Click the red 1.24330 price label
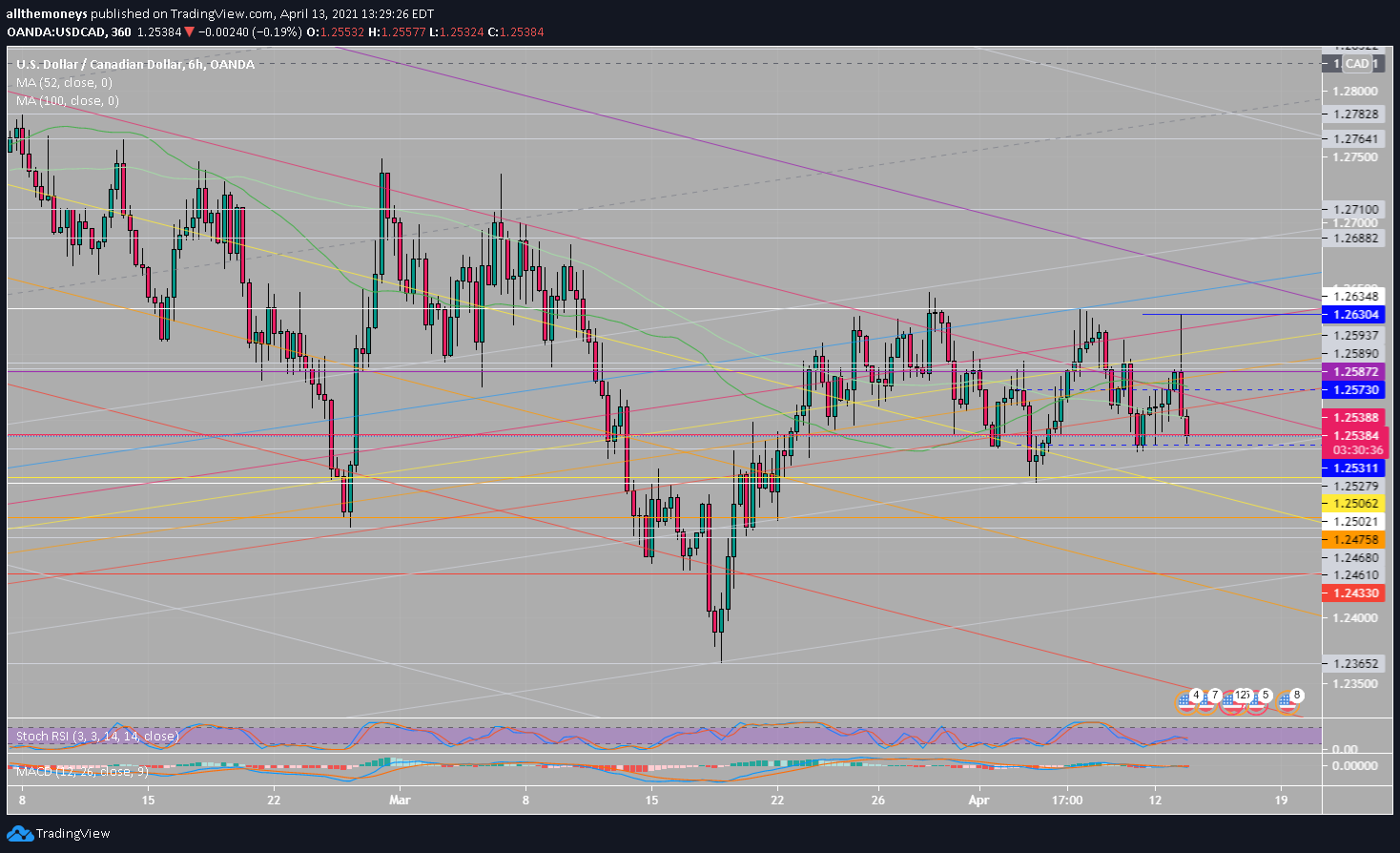This screenshot has height=853, width=1400. click(x=1355, y=593)
